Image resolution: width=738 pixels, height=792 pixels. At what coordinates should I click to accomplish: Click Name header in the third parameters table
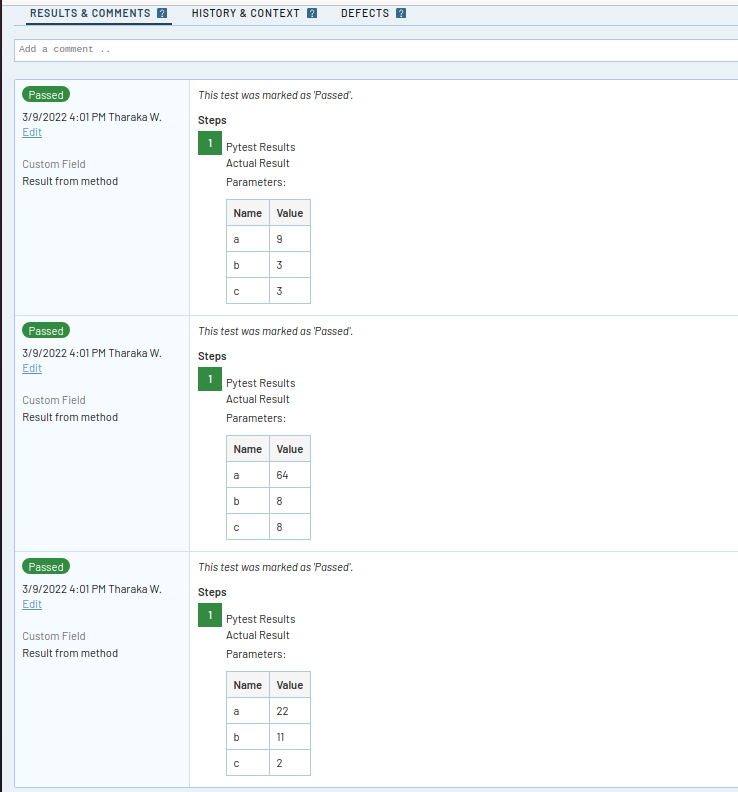(x=248, y=684)
